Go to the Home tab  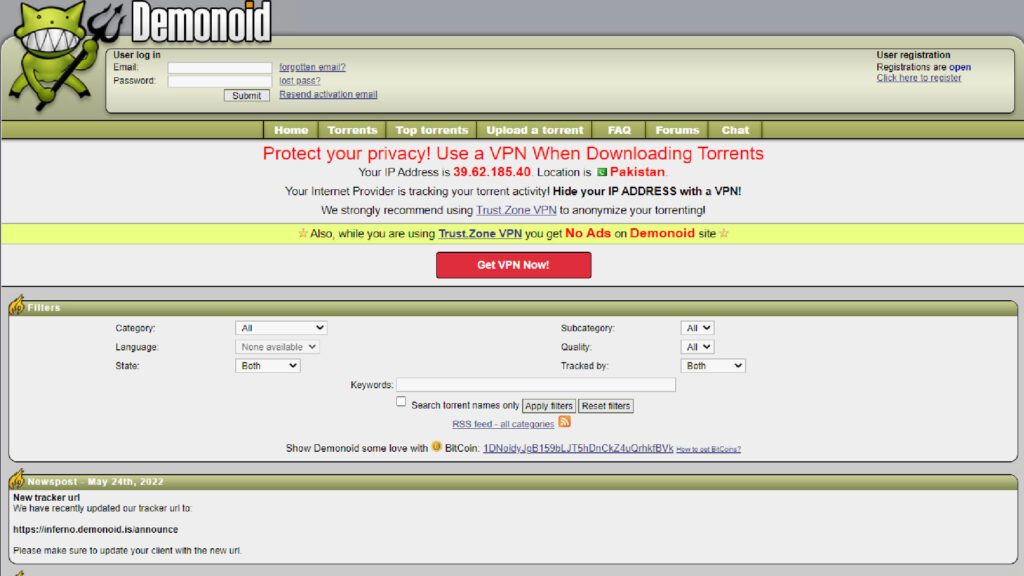(x=291, y=130)
